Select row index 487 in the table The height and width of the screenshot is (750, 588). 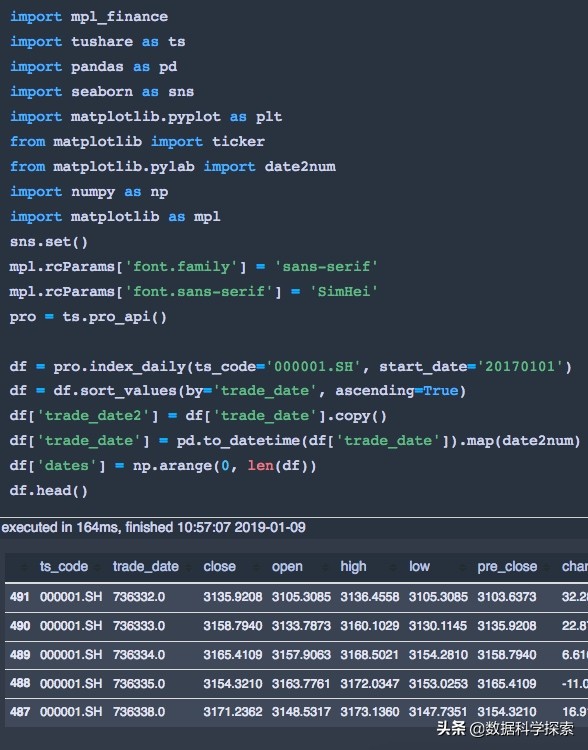[20, 712]
